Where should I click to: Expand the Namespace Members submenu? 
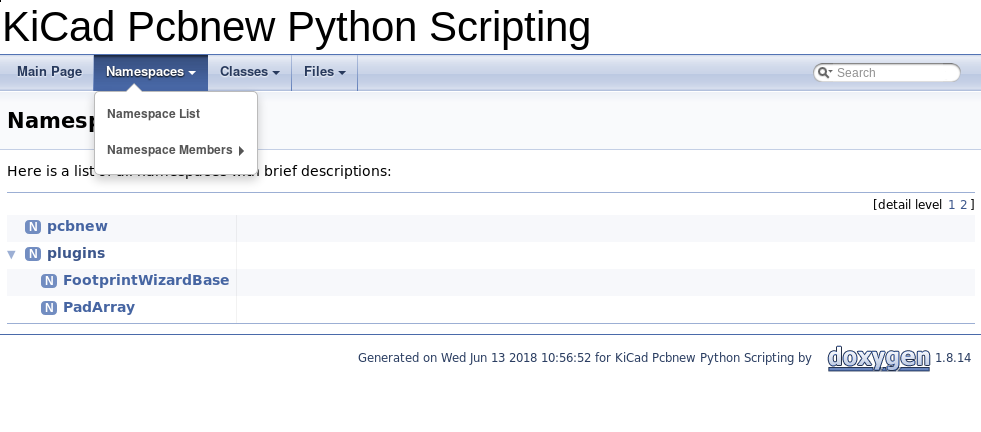(x=175, y=151)
